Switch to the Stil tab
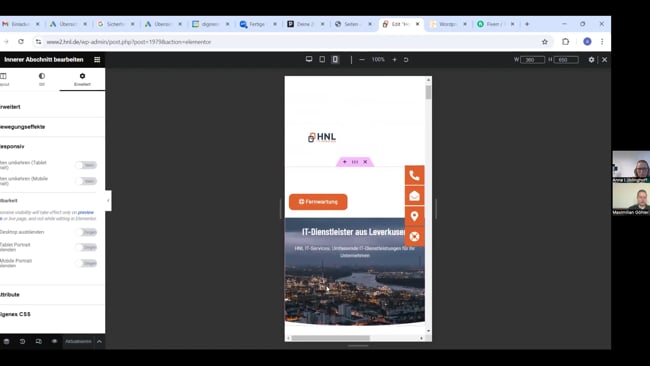 42,79
